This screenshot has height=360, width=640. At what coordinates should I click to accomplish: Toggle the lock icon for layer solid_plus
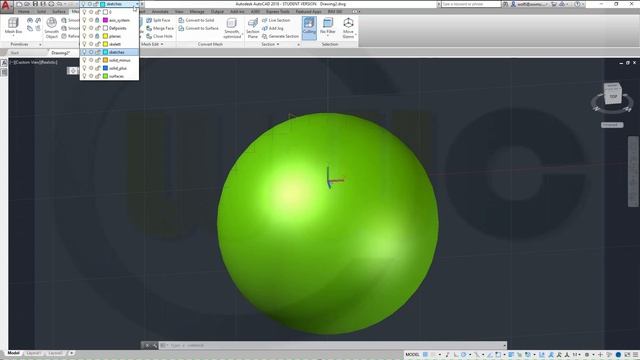[x=98, y=68]
